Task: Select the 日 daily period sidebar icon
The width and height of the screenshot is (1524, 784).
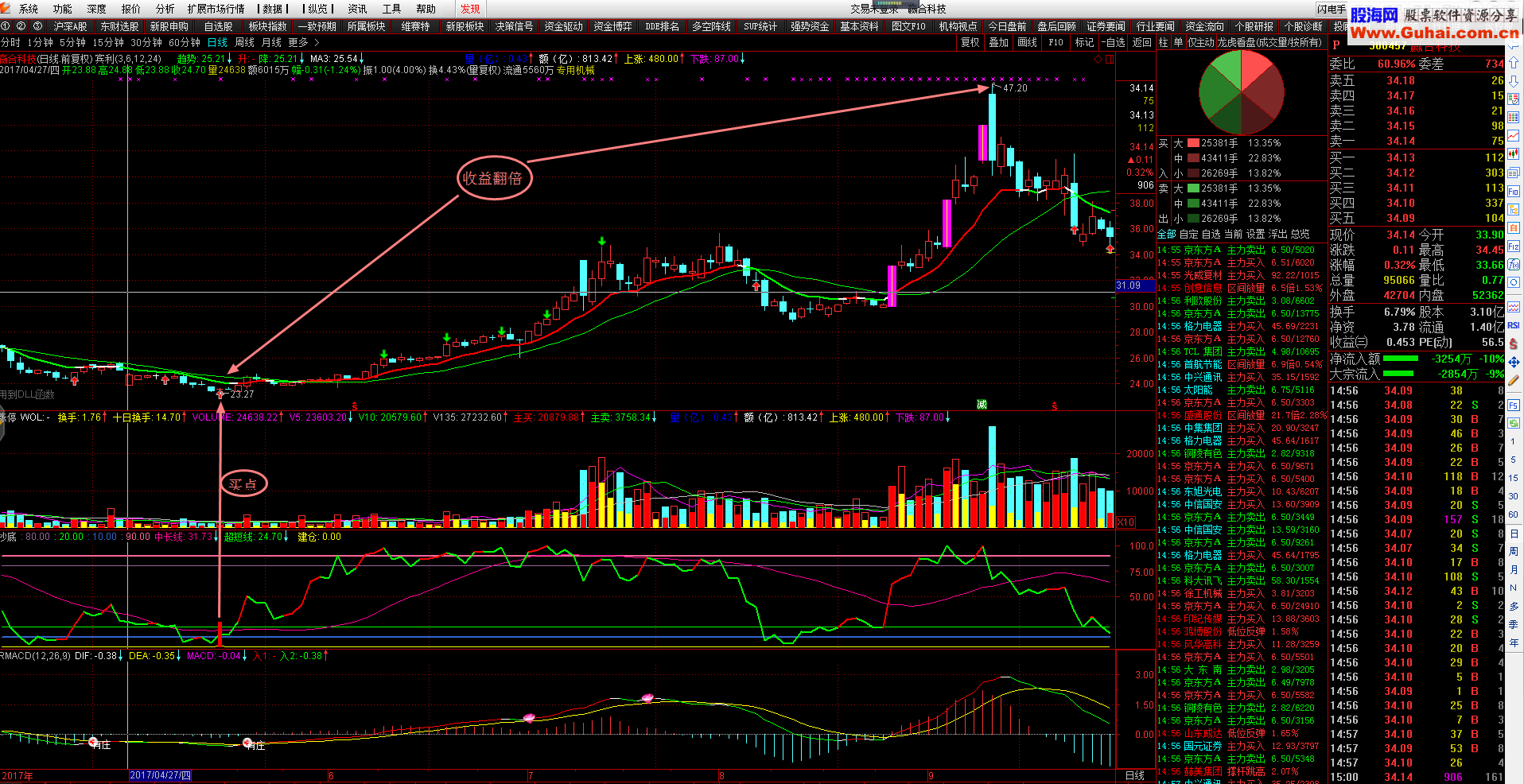Action: click(1513, 534)
